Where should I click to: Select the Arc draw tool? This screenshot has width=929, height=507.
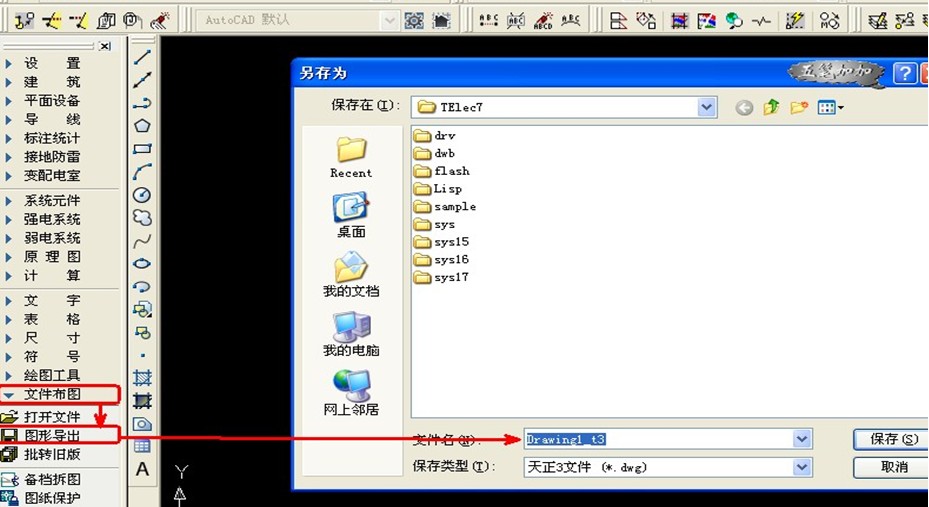pyautogui.click(x=142, y=172)
